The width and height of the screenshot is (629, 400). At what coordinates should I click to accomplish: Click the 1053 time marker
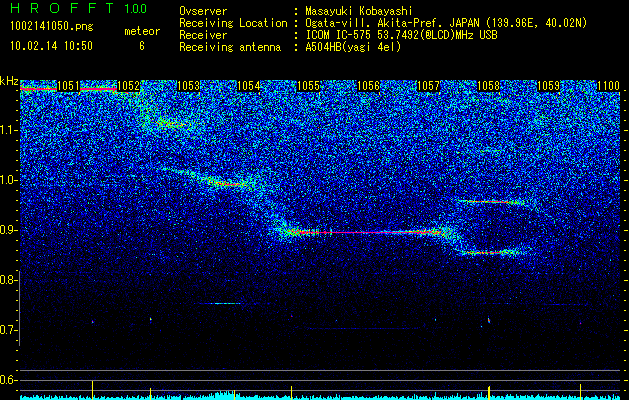click(x=188, y=86)
